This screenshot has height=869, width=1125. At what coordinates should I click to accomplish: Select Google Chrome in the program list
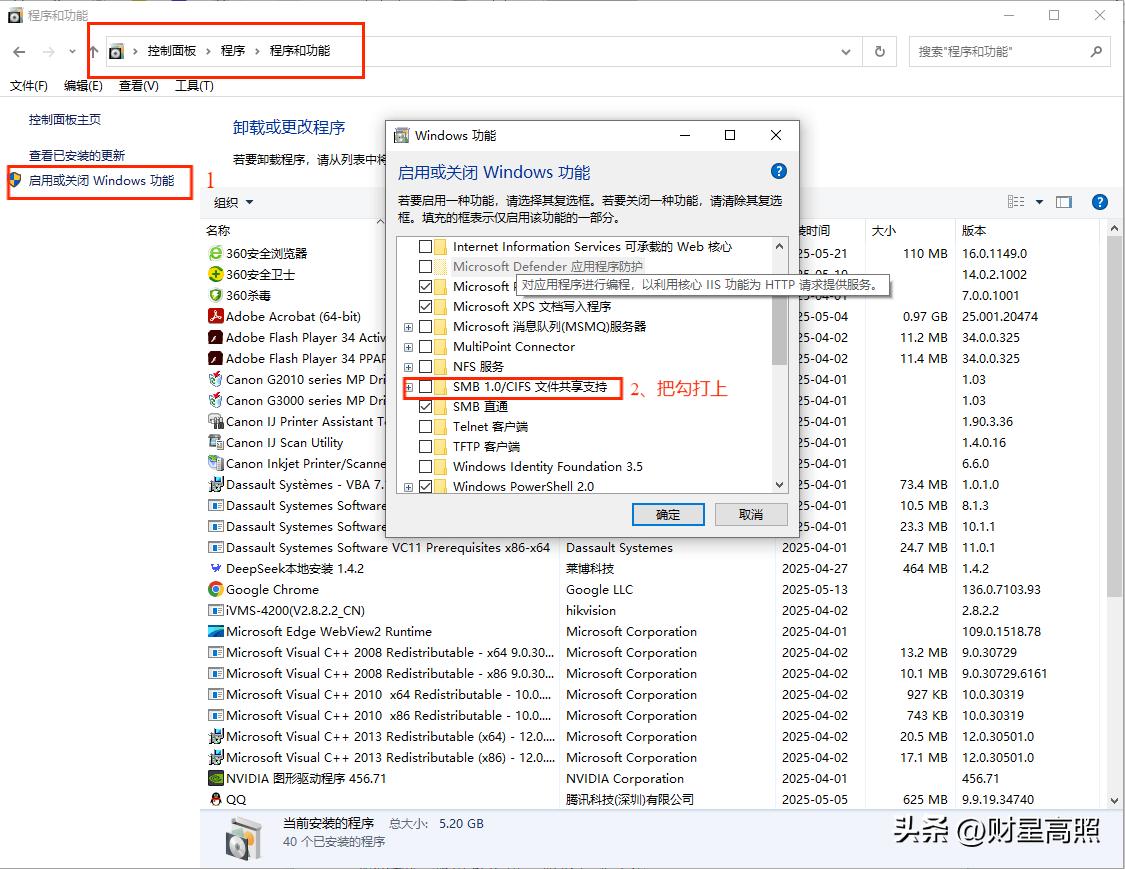(x=266, y=589)
